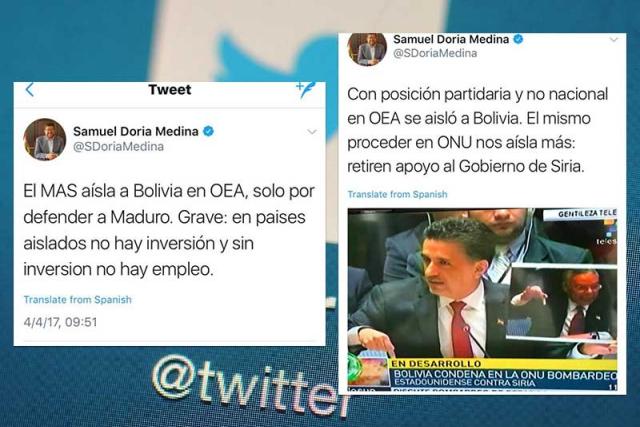Open the Samuel Doria Medina name in left tweet

pyautogui.click(x=136, y=131)
